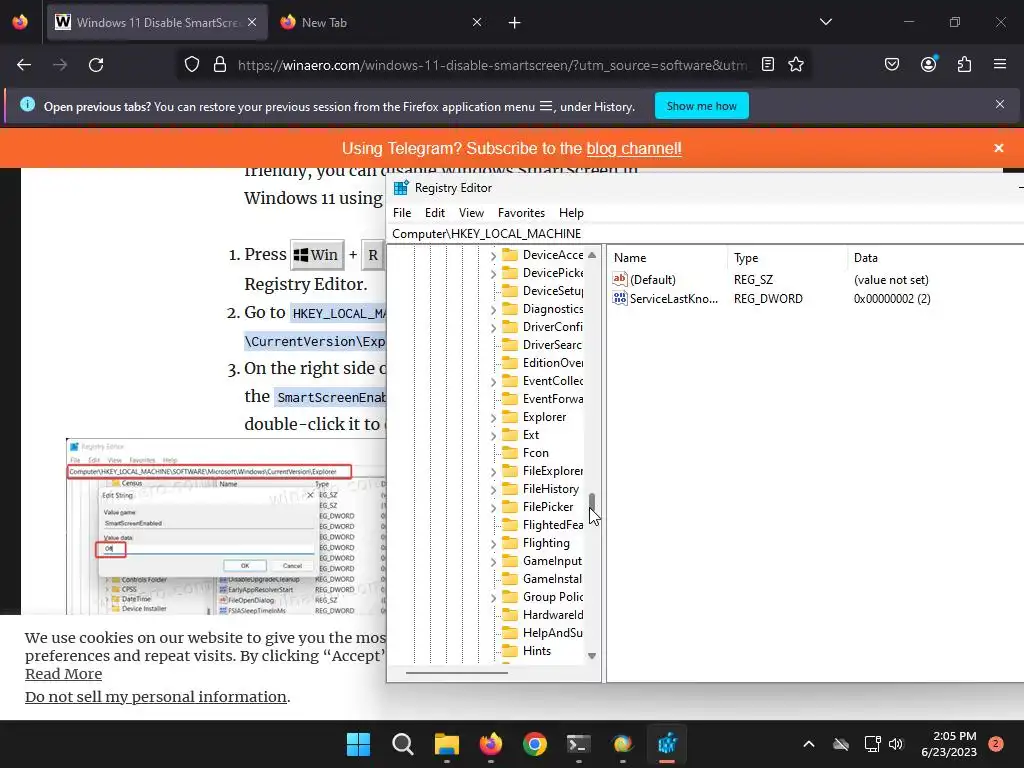
Task: Close the New Tab tab
Action: pyautogui.click(x=477, y=23)
